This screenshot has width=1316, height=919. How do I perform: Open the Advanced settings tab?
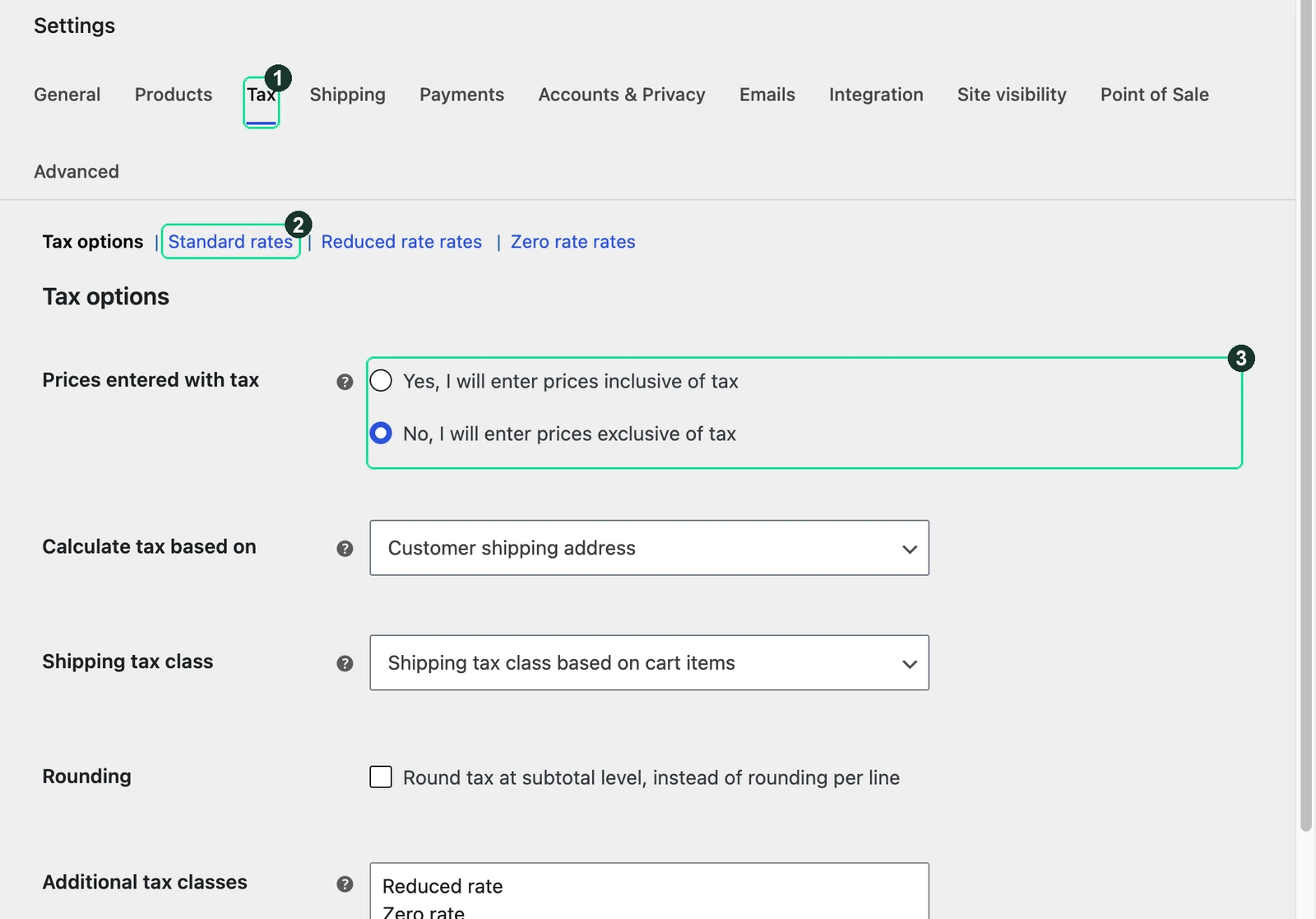click(x=76, y=172)
